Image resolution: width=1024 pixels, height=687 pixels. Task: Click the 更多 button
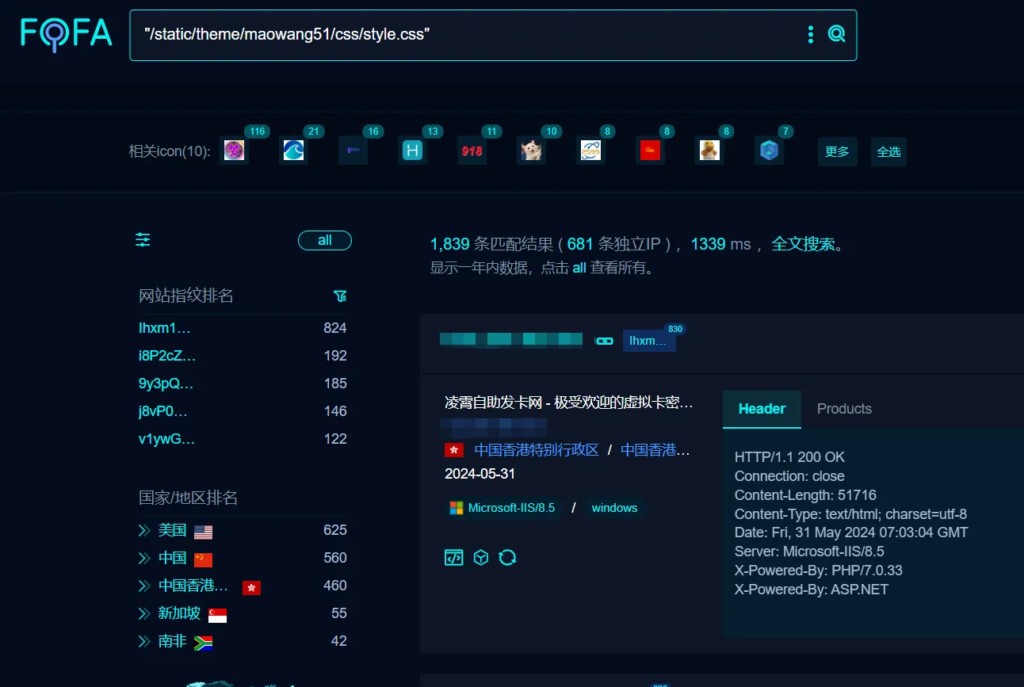click(837, 152)
